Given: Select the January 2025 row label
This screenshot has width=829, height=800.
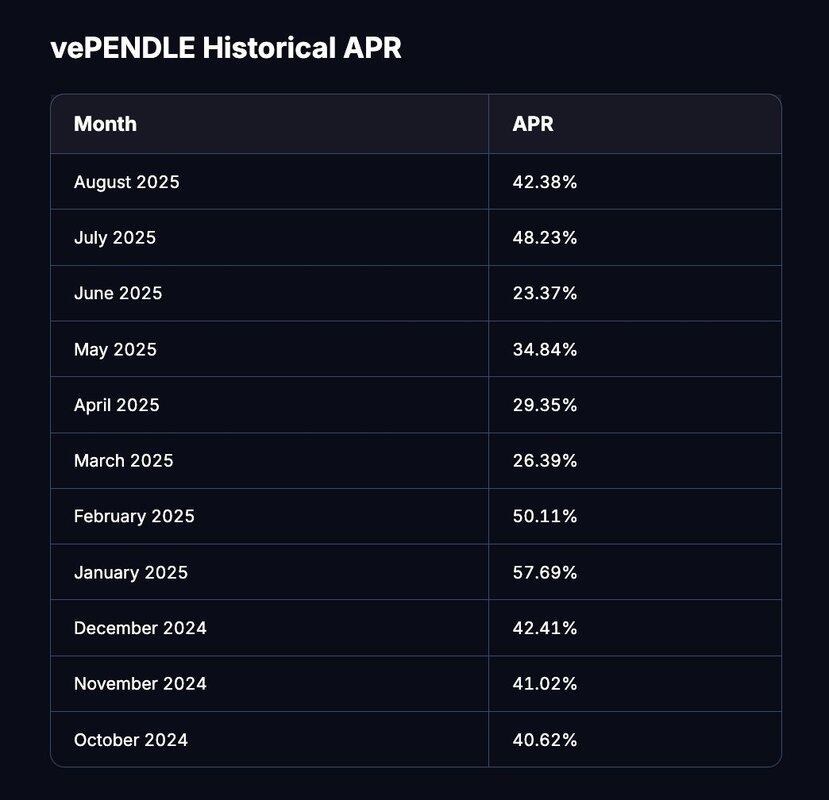Looking at the screenshot, I should [x=131, y=572].
